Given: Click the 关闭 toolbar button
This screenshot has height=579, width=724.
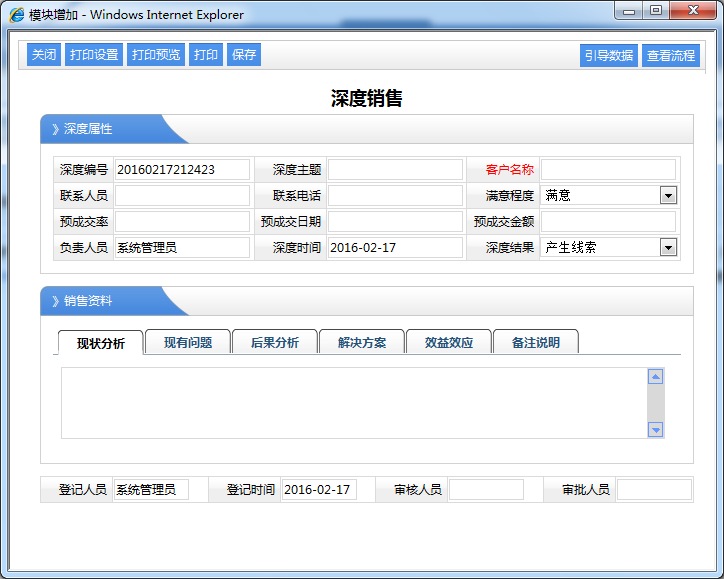Looking at the screenshot, I should [x=44, y=55].
